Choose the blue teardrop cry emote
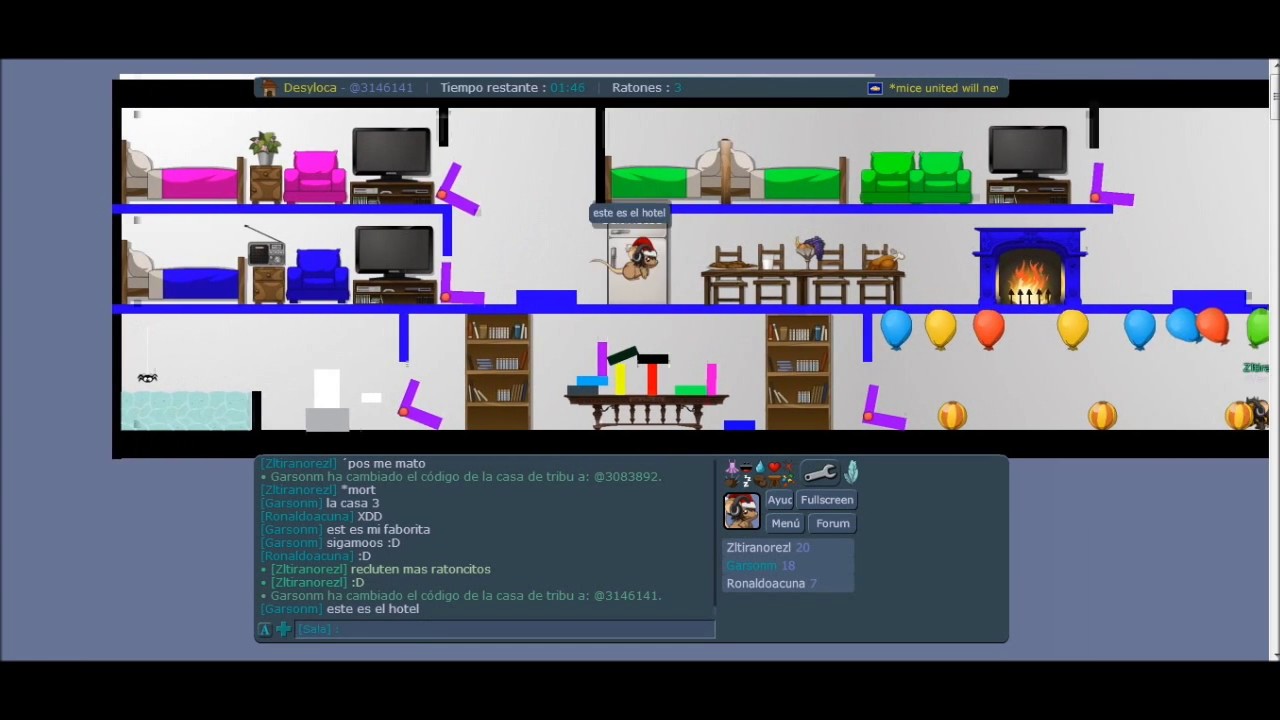Viewport: 1280px width, 720px height. (760, 467)
